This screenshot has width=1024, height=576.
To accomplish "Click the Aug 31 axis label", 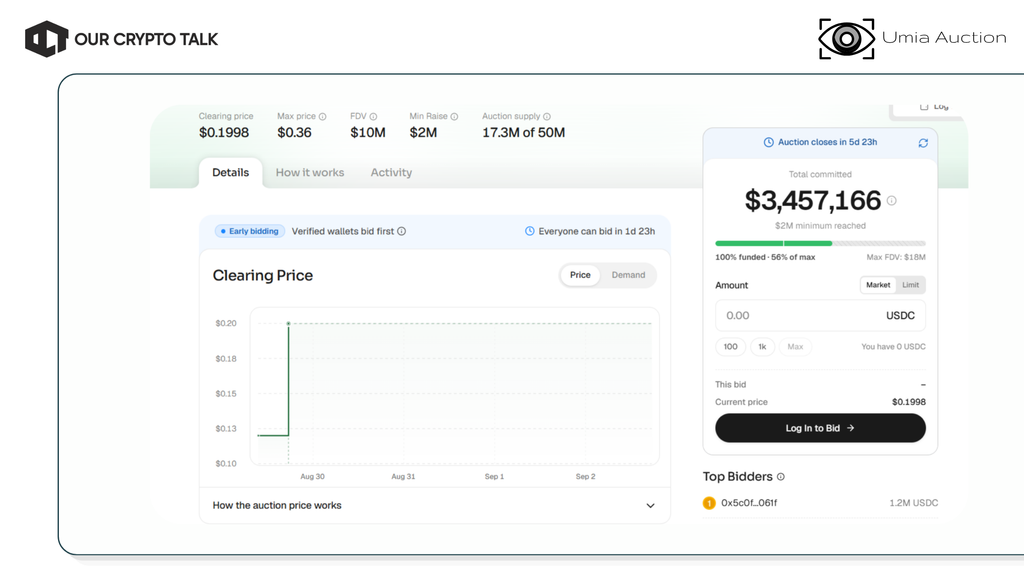I will [x=403, y=477].
